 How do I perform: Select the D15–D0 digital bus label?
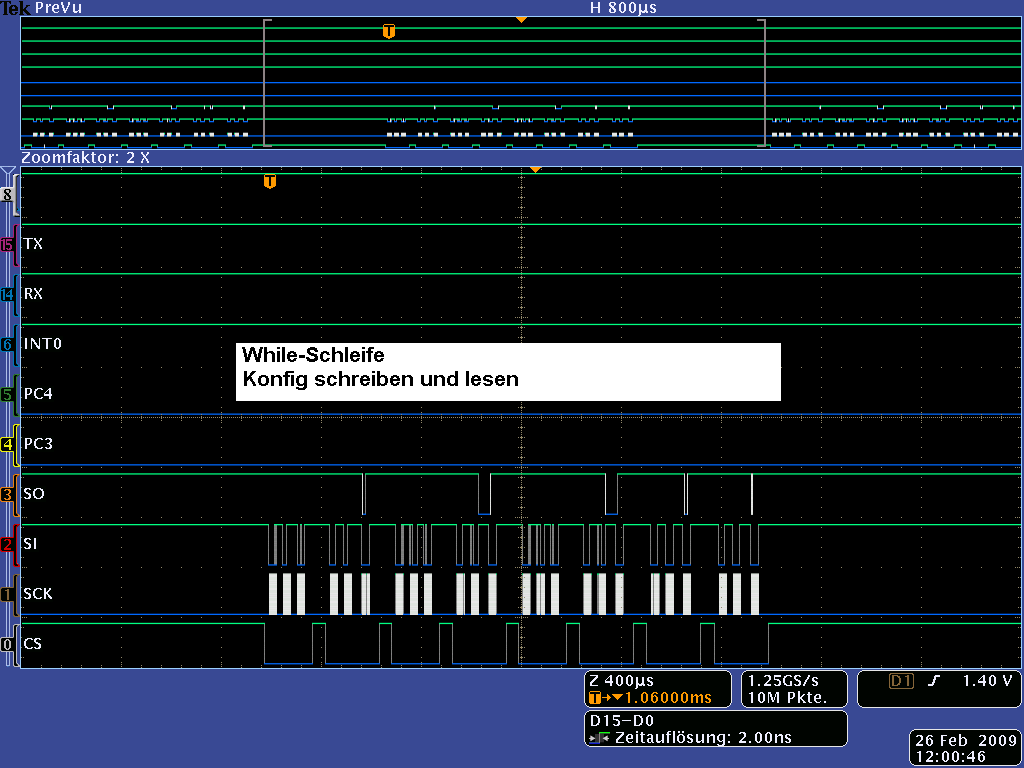pos(621,722)
